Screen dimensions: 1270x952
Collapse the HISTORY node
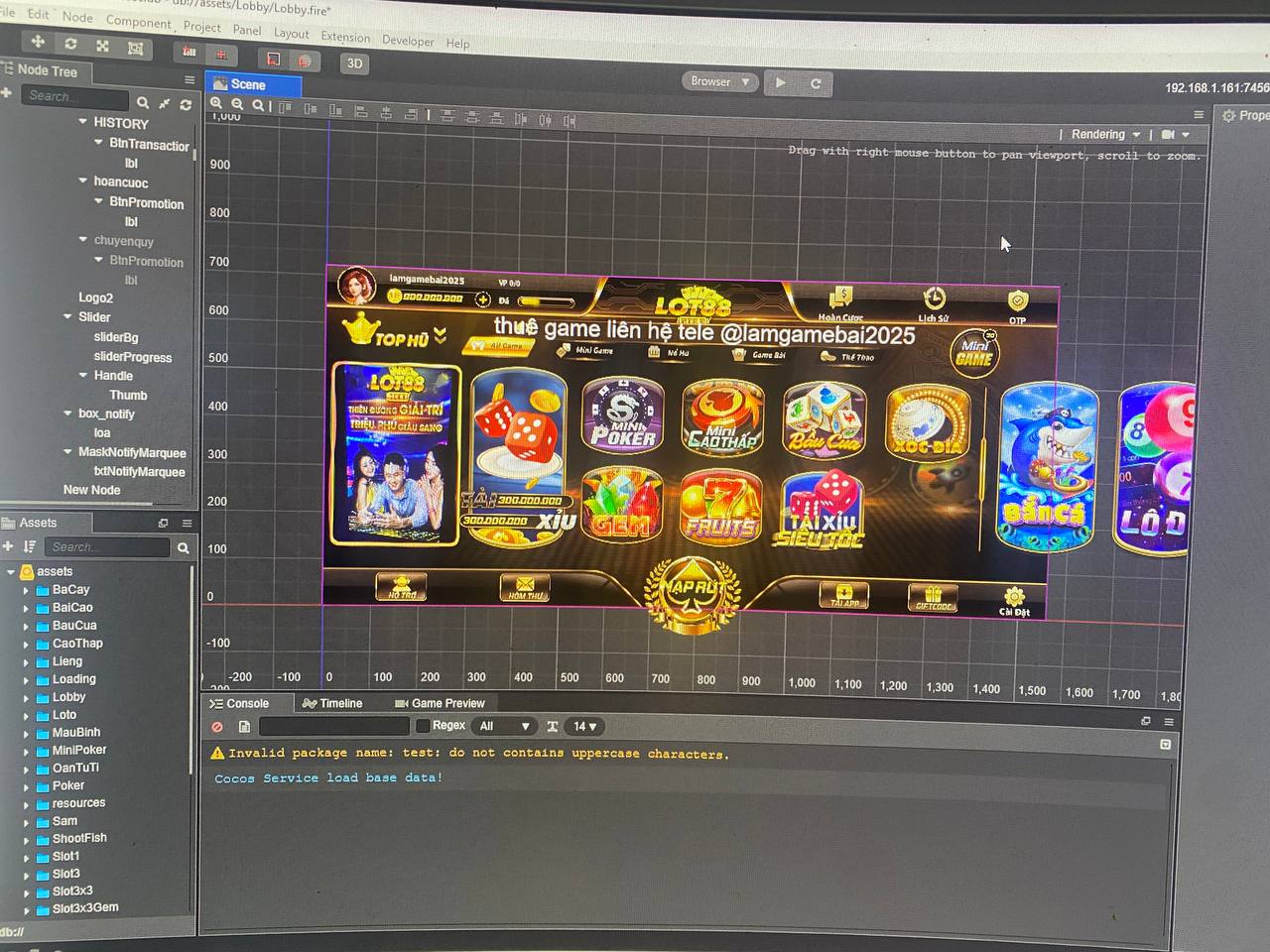pyautogui.click(x=82, y=121)
